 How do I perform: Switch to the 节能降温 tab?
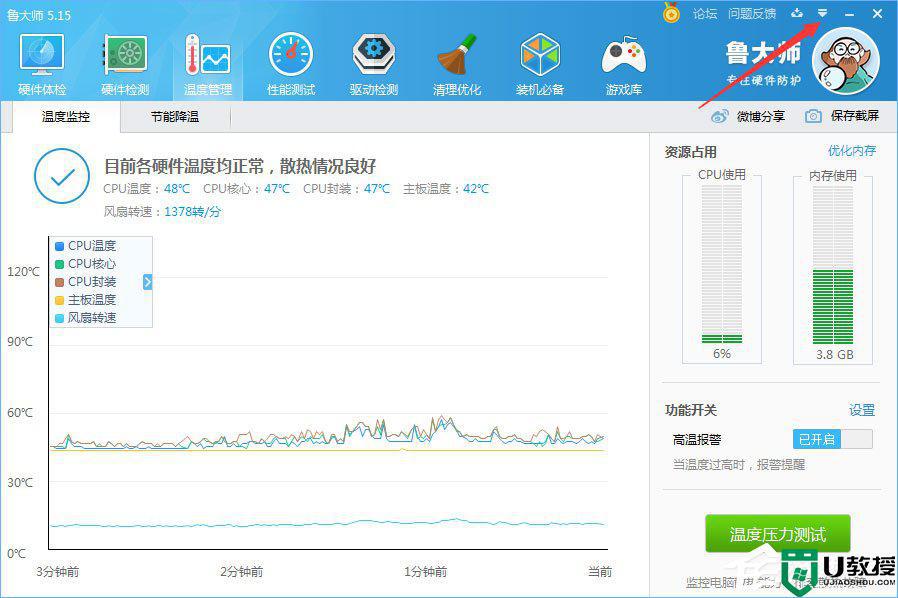coord(175,117)
